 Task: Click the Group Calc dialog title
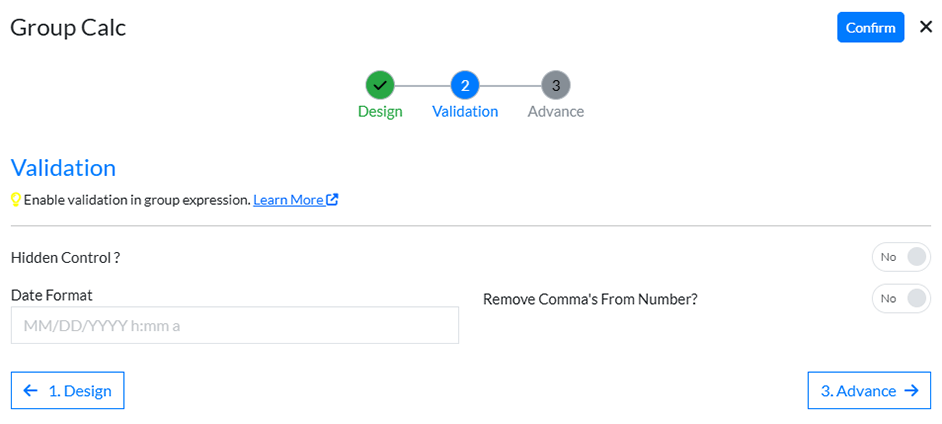pos(68,27)
